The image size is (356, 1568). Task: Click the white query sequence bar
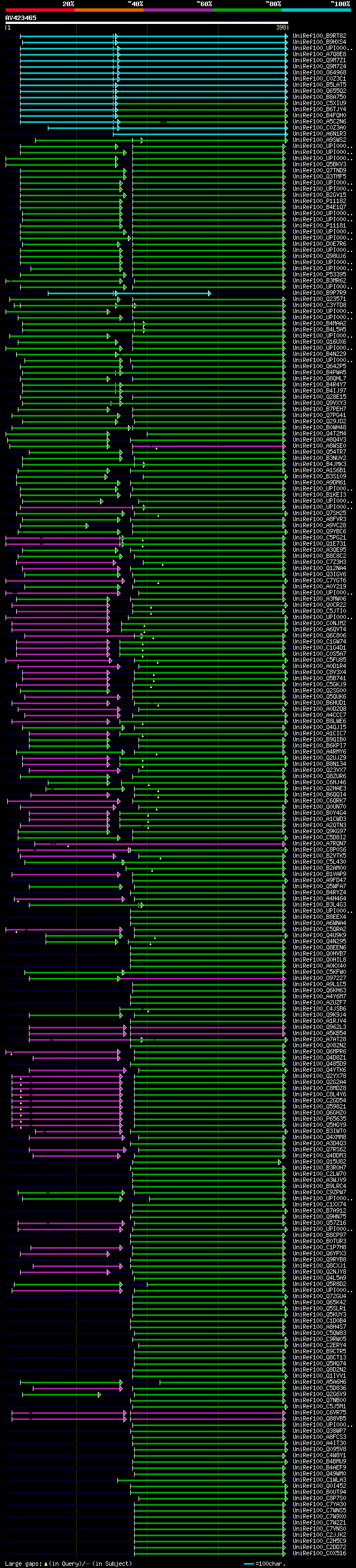147,22
